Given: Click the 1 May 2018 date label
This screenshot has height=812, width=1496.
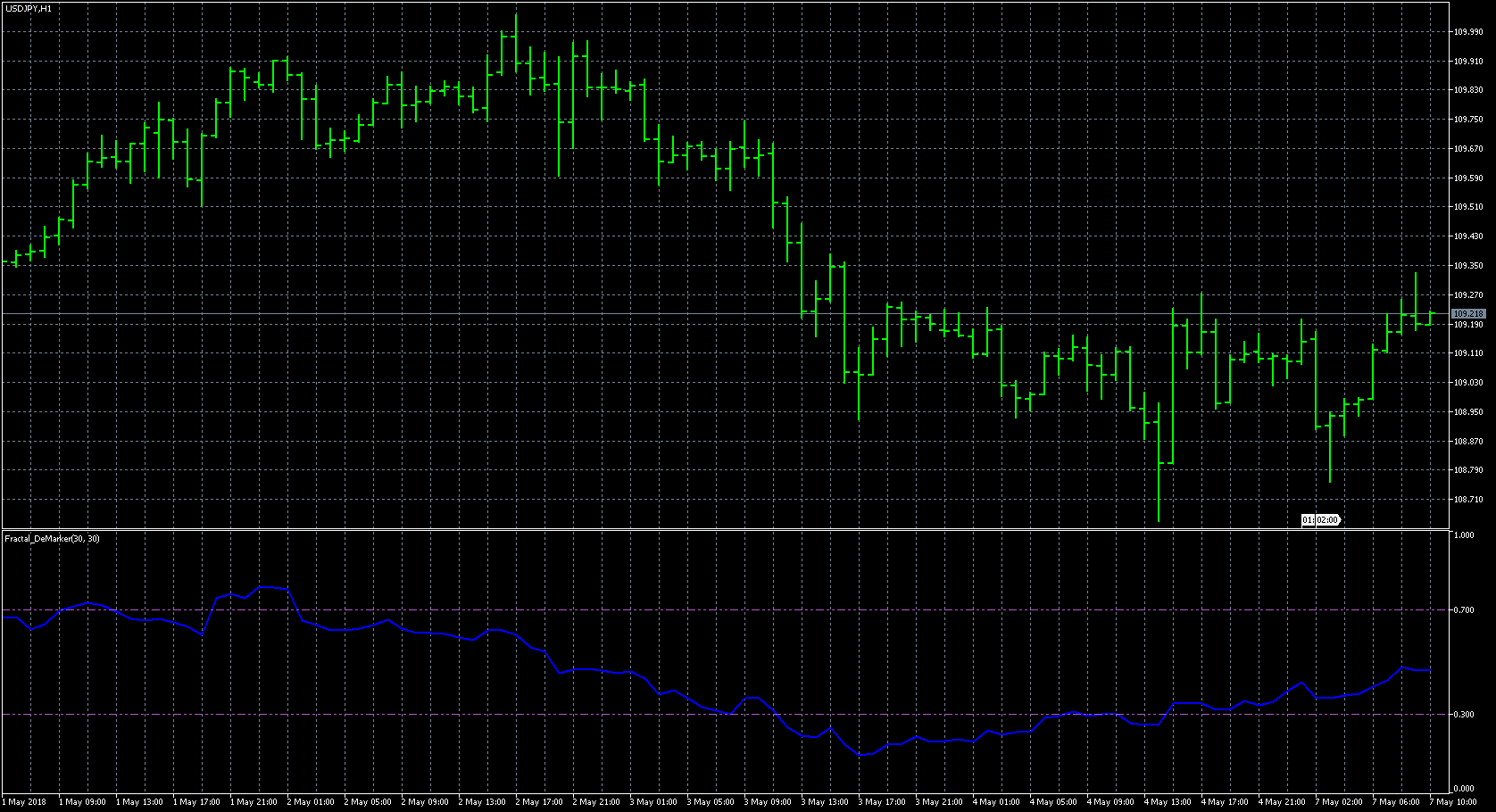Looking at the screenshot, I should [x=24, y=801].
